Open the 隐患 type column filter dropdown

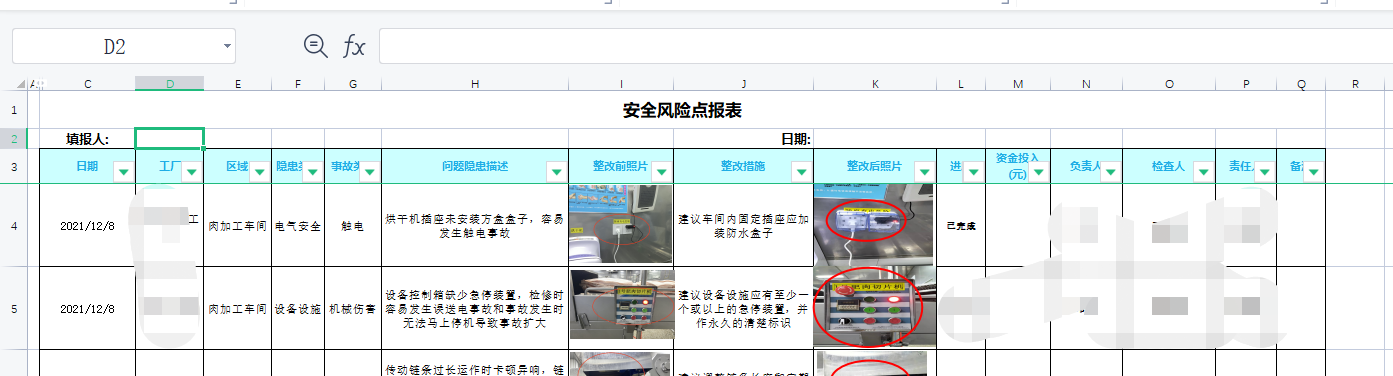click(x=313, y=172)
